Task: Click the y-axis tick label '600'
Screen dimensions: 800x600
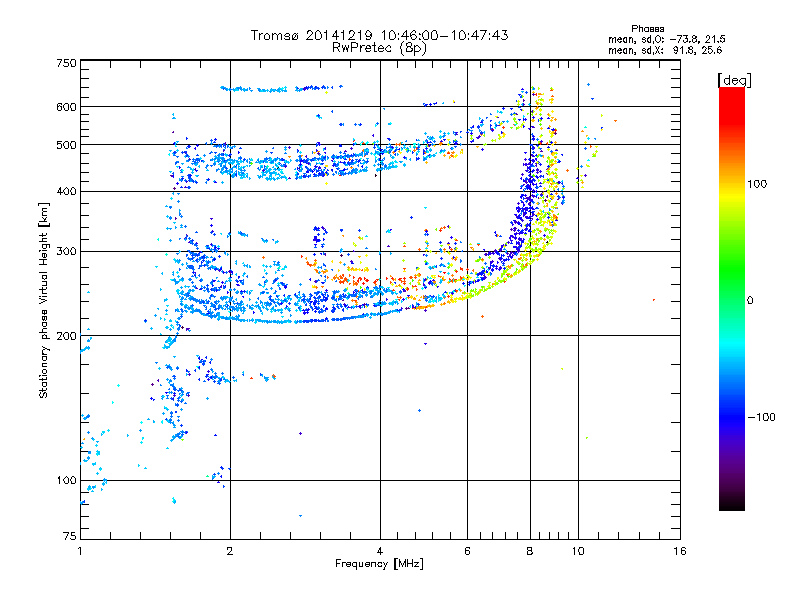Action: [67, 107]
